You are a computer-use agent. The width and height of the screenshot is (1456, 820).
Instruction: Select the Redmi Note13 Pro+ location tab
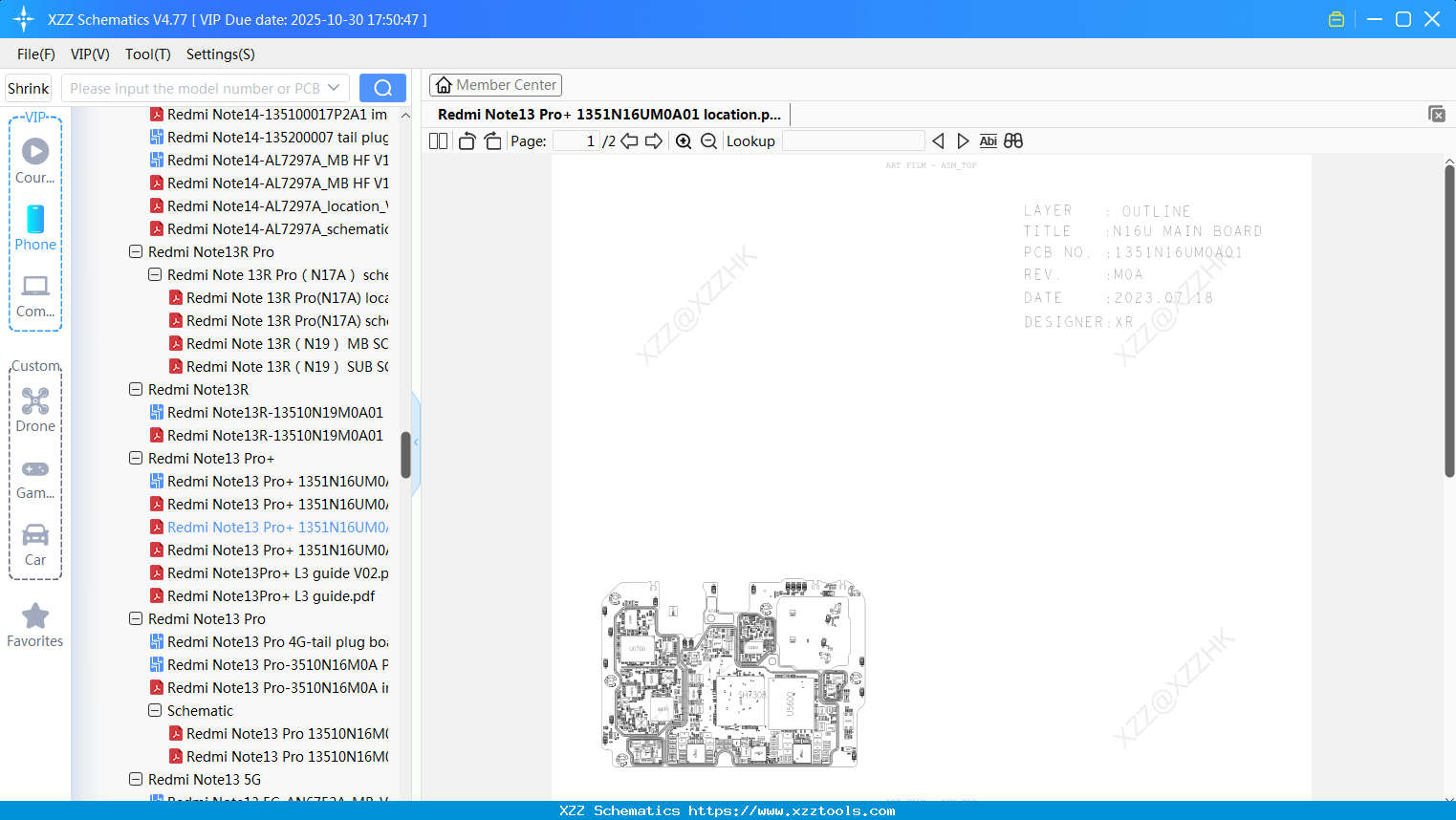pos(609,115)
